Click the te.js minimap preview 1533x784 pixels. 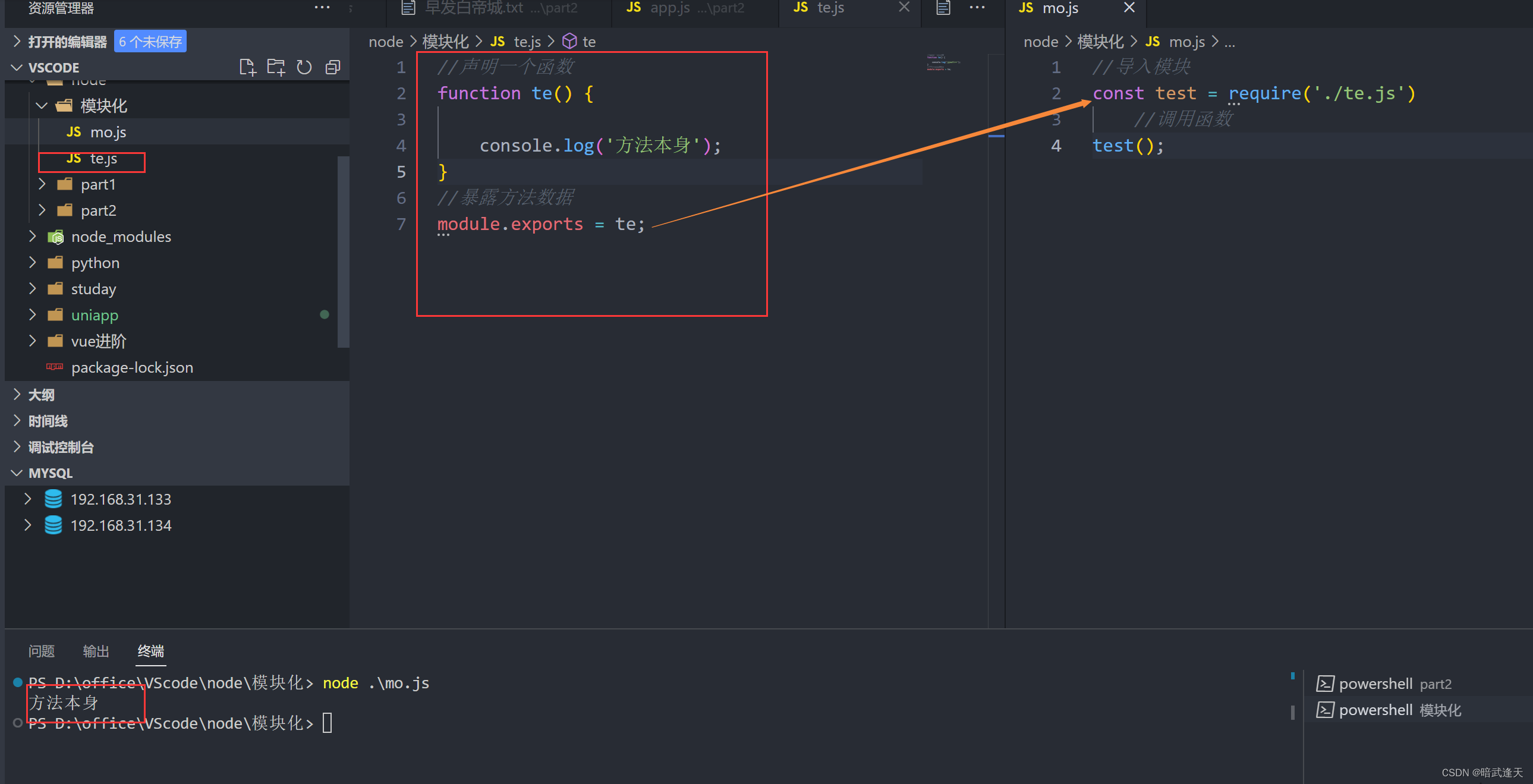943,62
